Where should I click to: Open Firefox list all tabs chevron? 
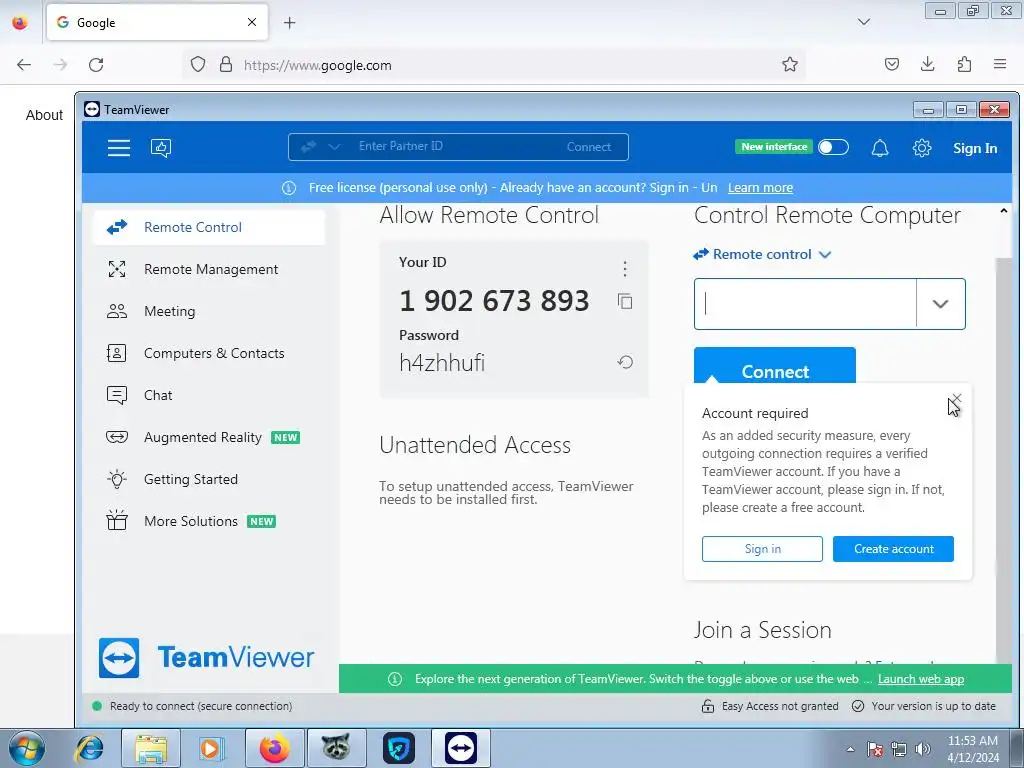863,22
